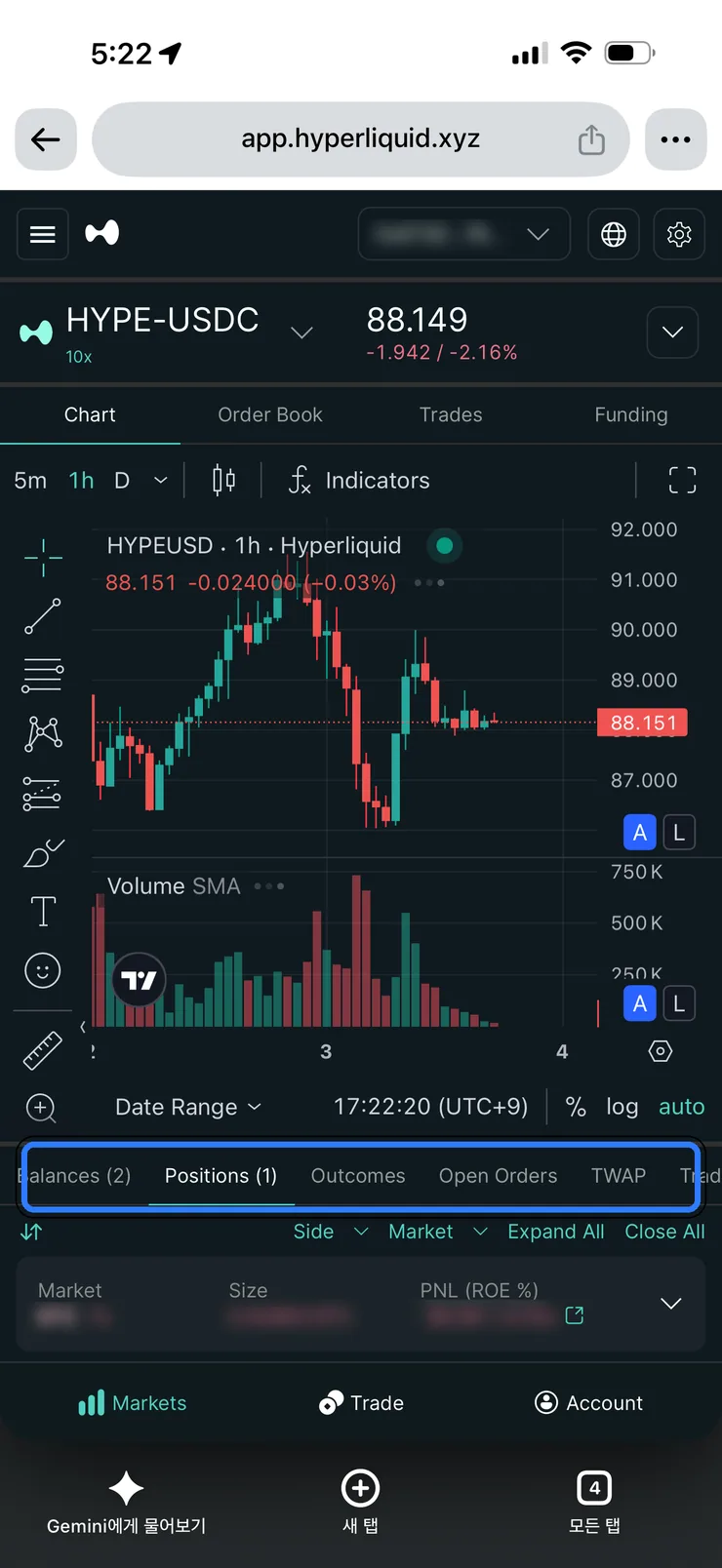This screenshot has height=1568, width=722.
Task: Open the emoji sticker tool
Action: 43,970
